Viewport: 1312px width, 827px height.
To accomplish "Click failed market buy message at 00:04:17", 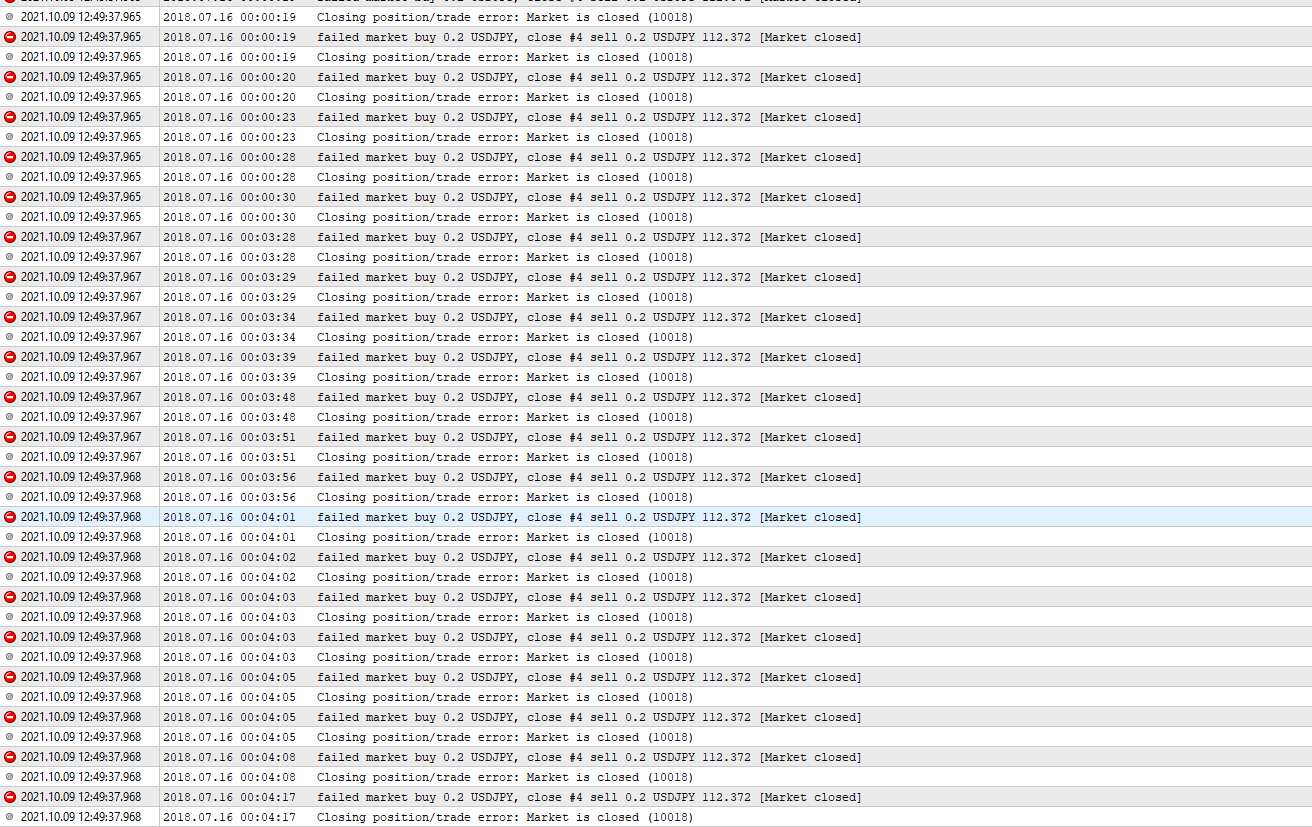I will tap(589, 797).
